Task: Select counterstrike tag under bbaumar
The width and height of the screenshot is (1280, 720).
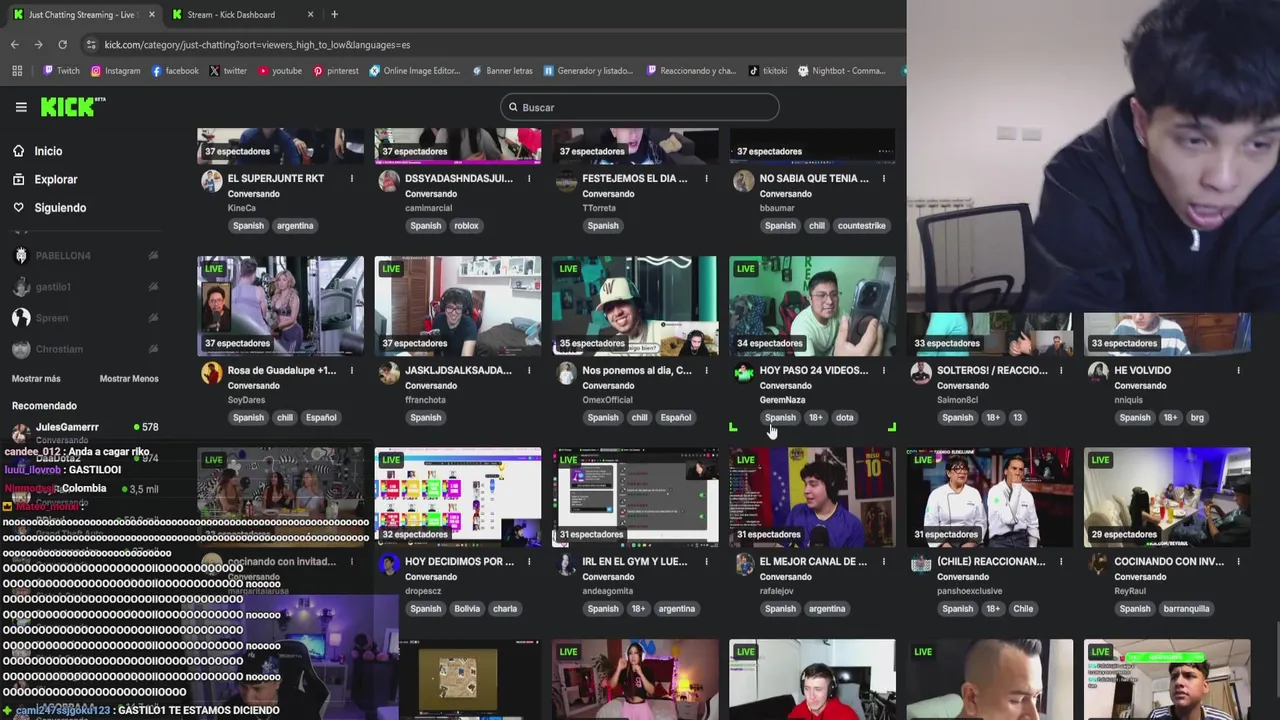Action: click(x=861, y=226)
